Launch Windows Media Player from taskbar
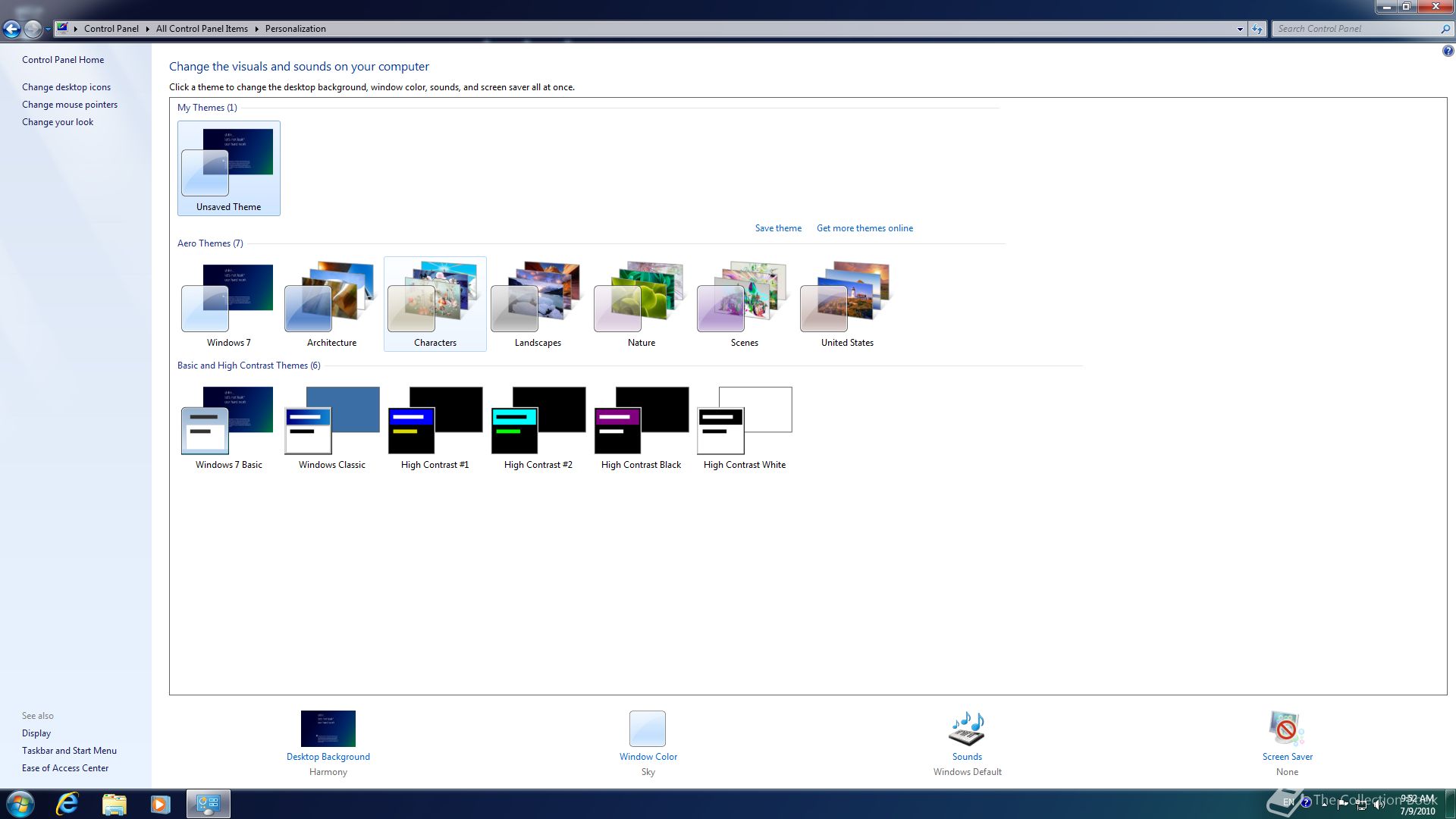The width and height of the screenshot is (1456, 819). coord(160,804)
